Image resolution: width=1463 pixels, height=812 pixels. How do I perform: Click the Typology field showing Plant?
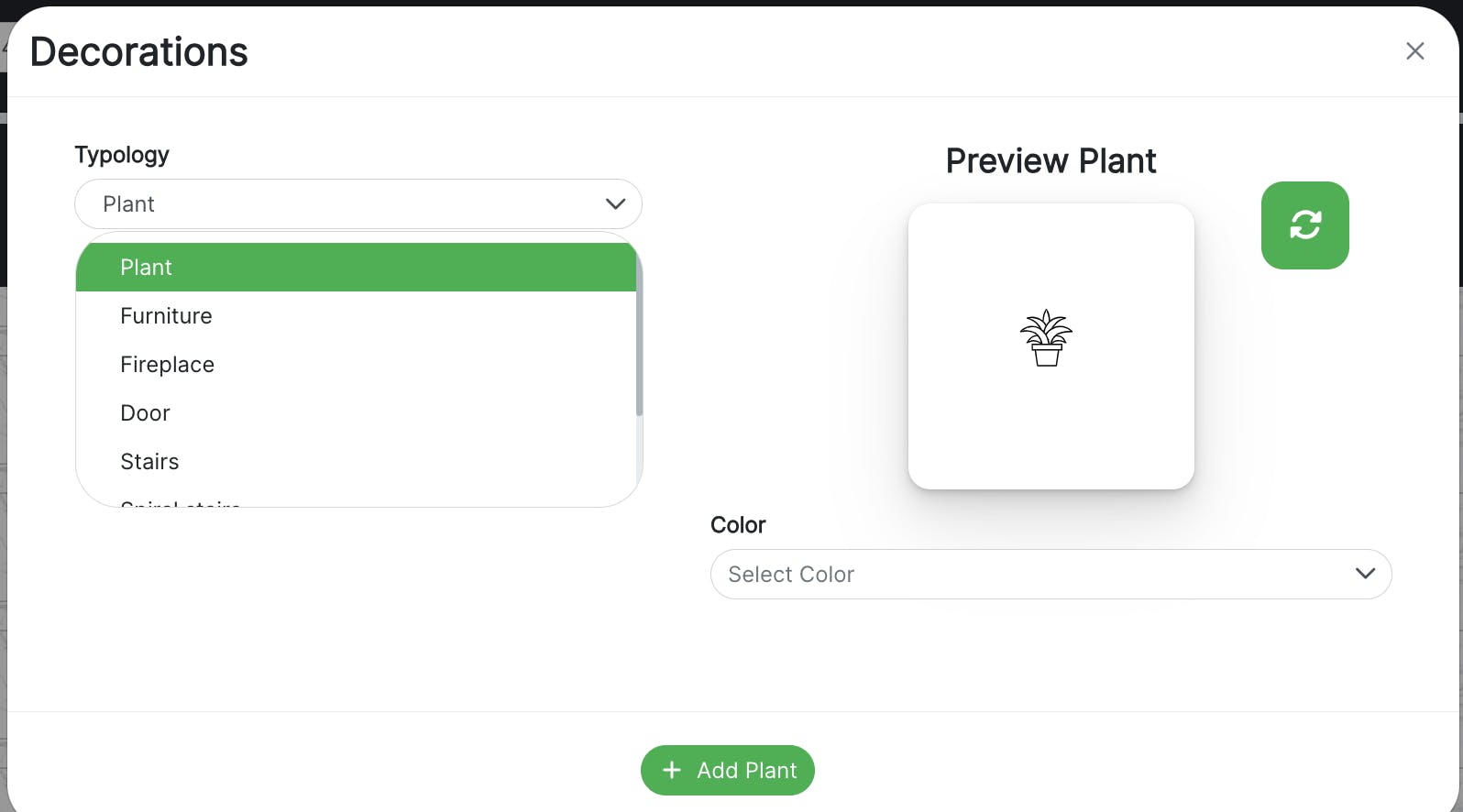point(339,203)
